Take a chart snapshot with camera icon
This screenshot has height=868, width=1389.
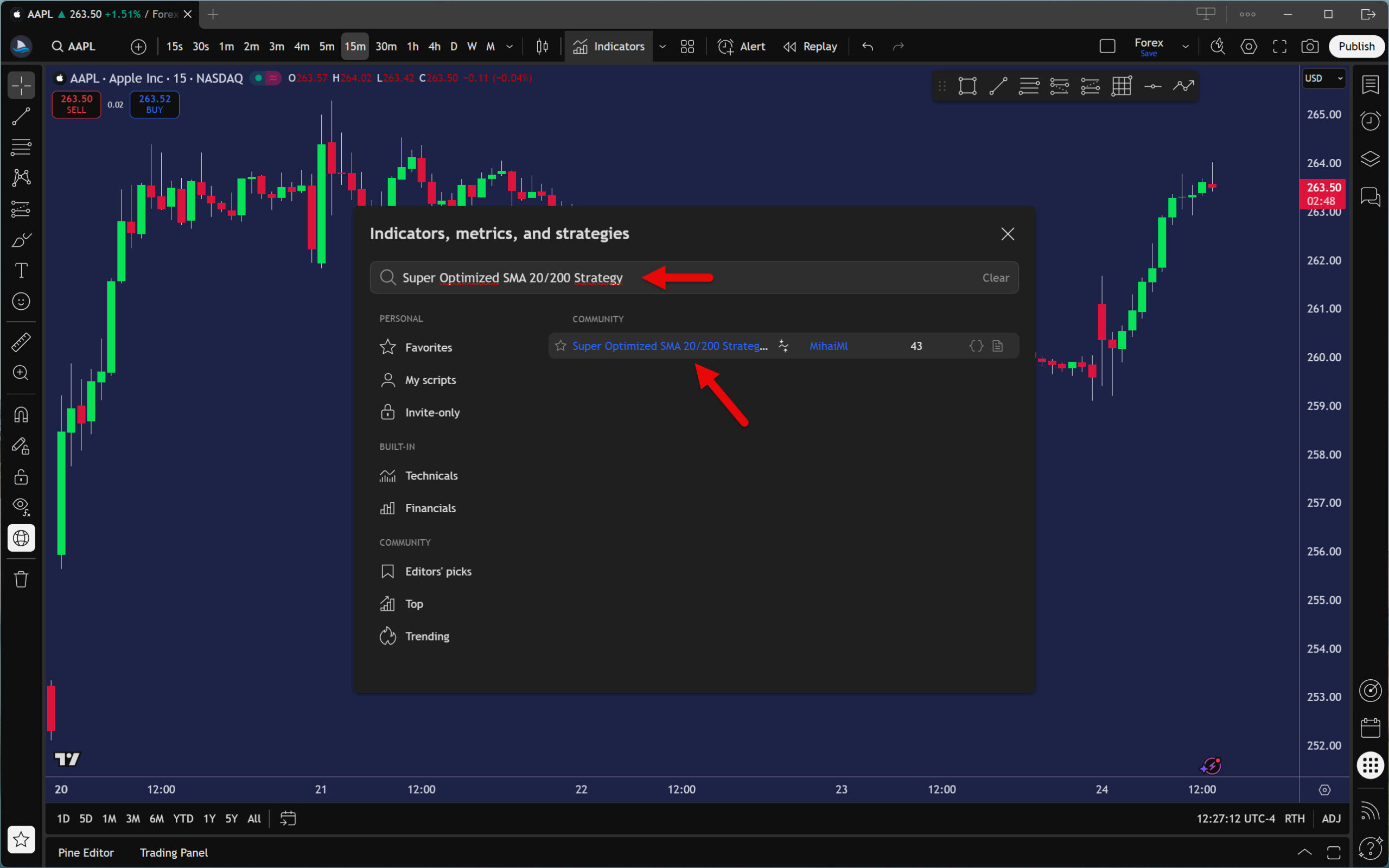pos(1309,47)
